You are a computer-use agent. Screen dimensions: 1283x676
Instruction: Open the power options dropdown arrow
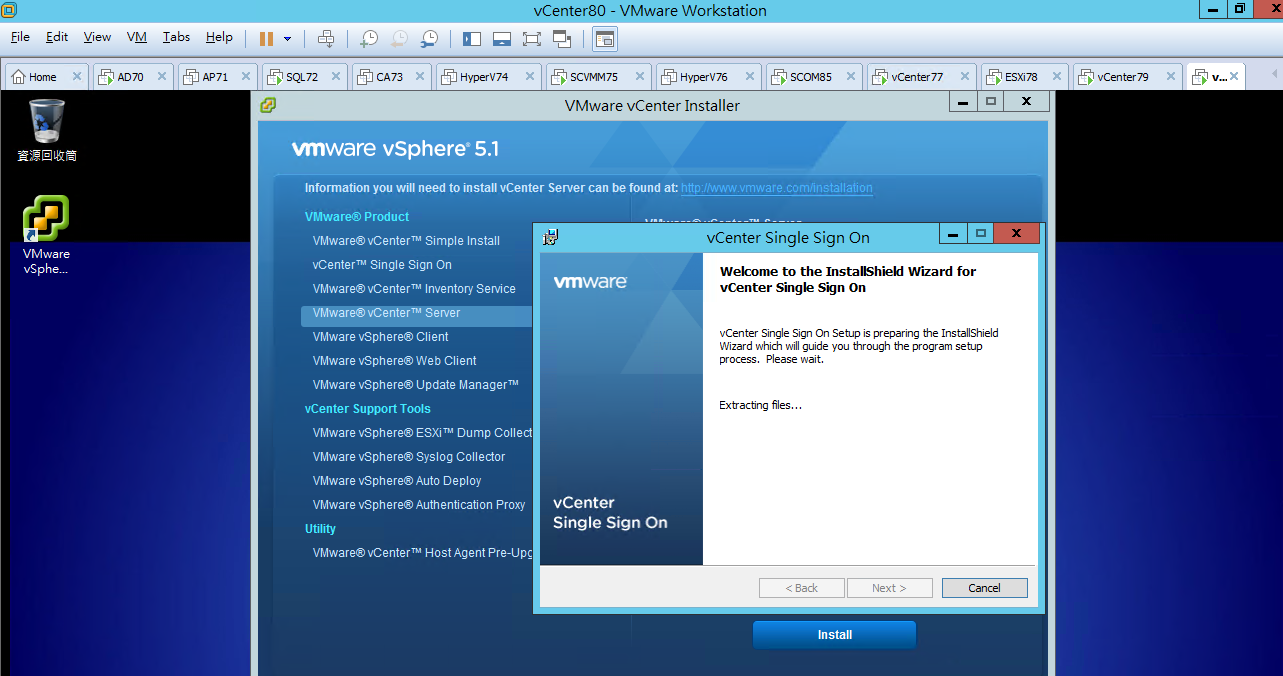click(x=288, y=39)
